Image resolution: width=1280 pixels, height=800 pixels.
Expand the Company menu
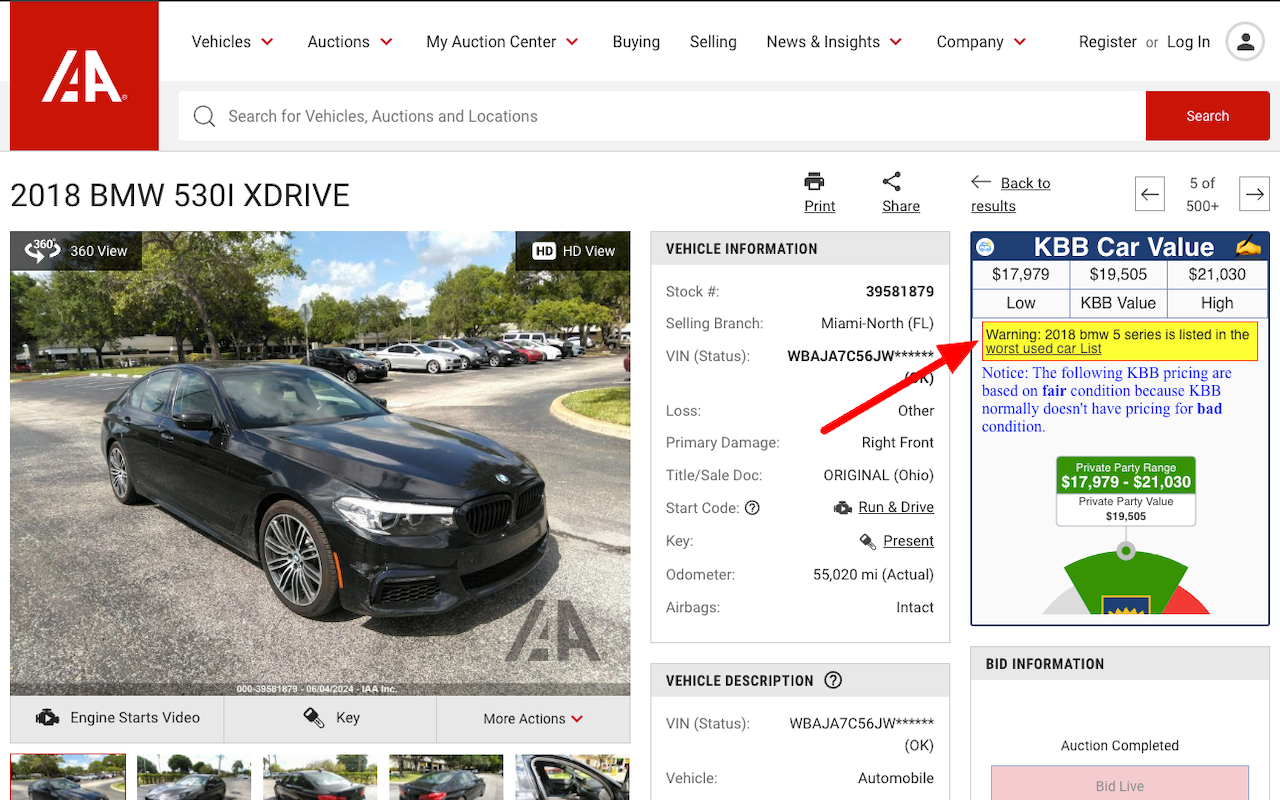pos(981,42)
